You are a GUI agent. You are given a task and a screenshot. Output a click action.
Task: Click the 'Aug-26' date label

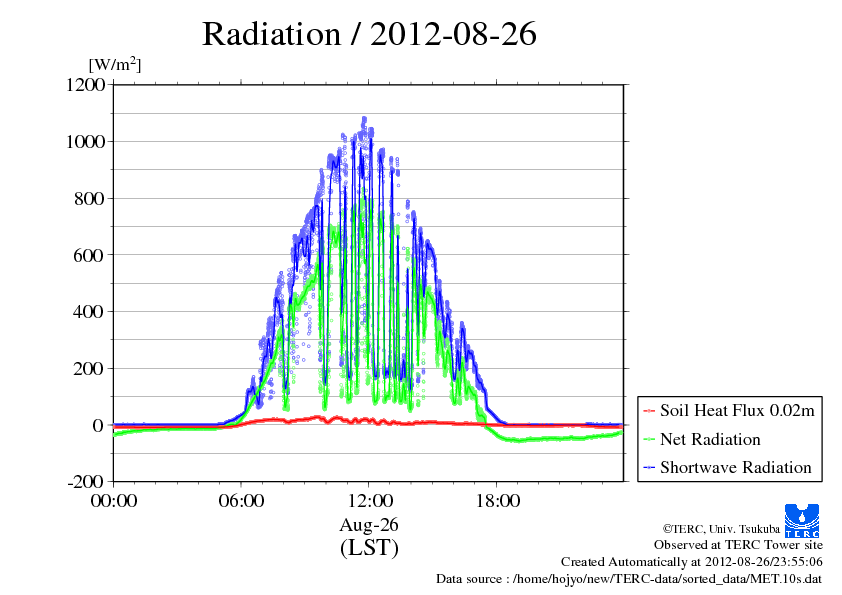(x=369, y=525)
